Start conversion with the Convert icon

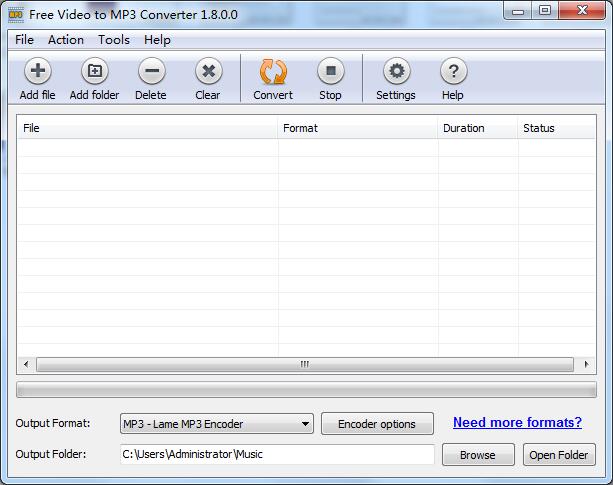click(x=273, y=72)
